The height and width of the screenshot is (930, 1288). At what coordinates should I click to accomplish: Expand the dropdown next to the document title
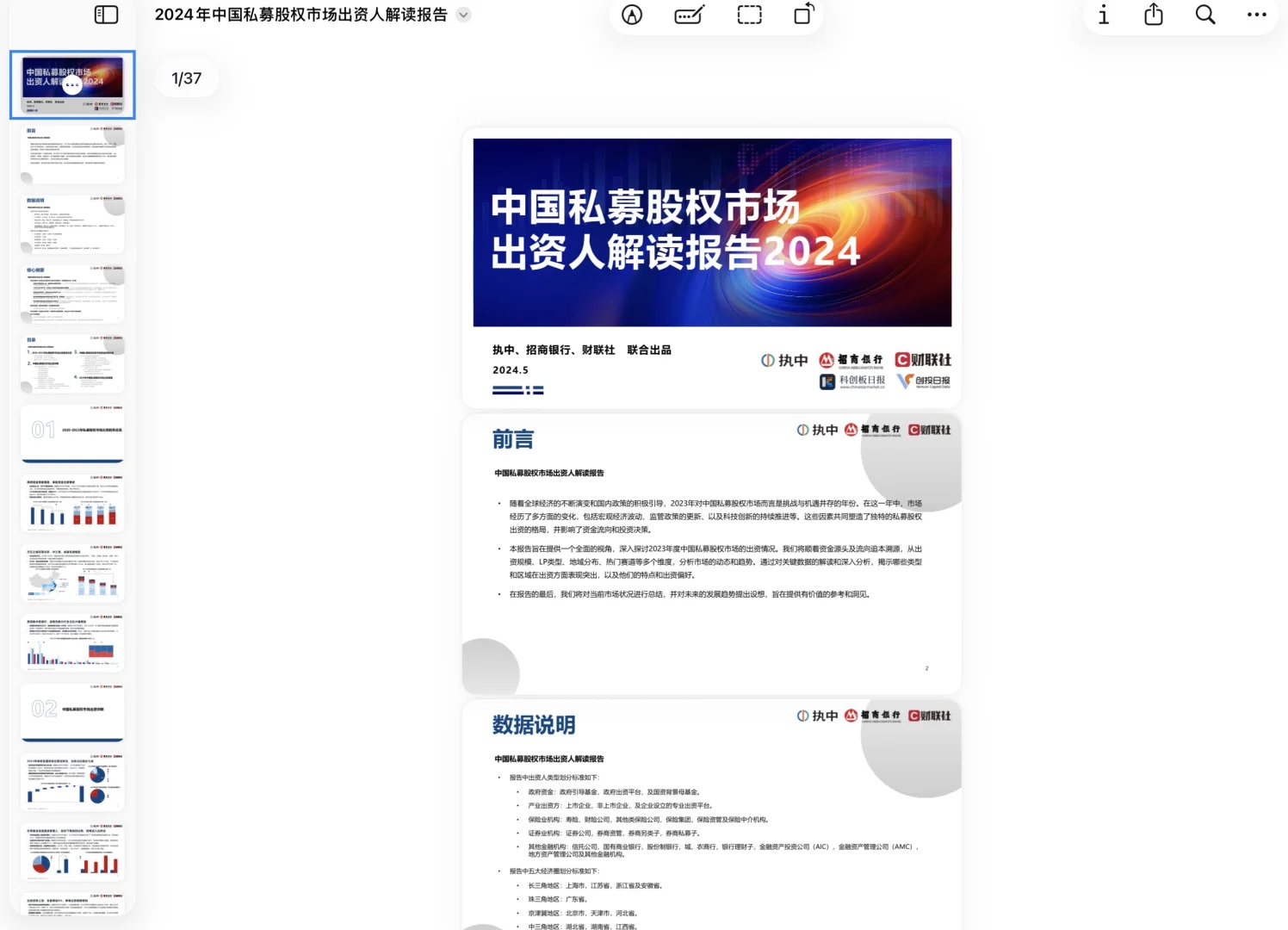point(463,15)
